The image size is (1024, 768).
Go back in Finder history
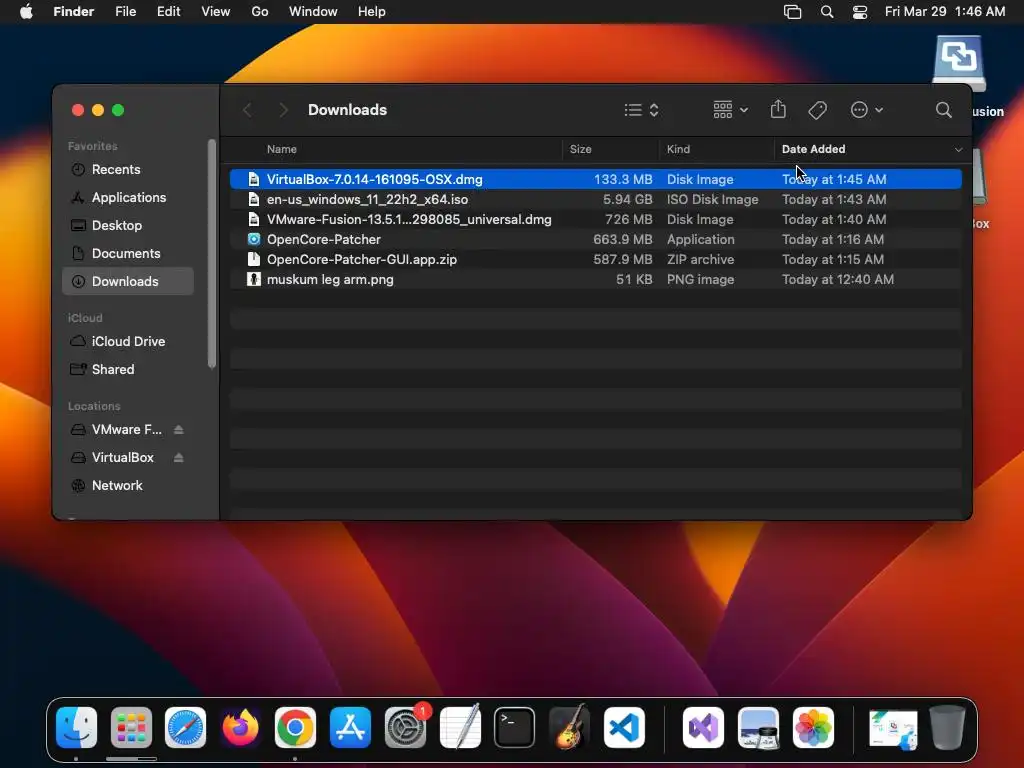[248, 110]
